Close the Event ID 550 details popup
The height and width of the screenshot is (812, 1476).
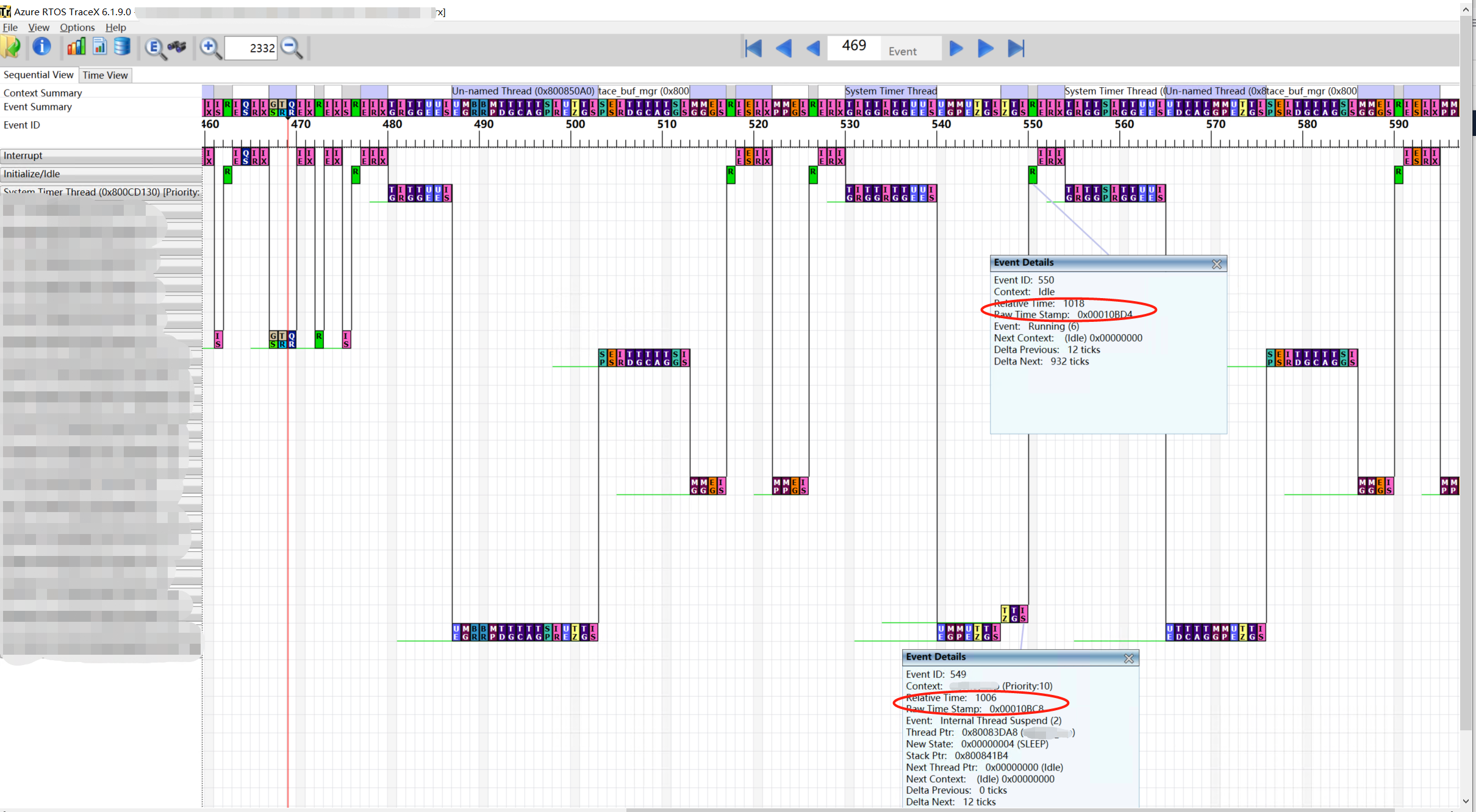1216,264
